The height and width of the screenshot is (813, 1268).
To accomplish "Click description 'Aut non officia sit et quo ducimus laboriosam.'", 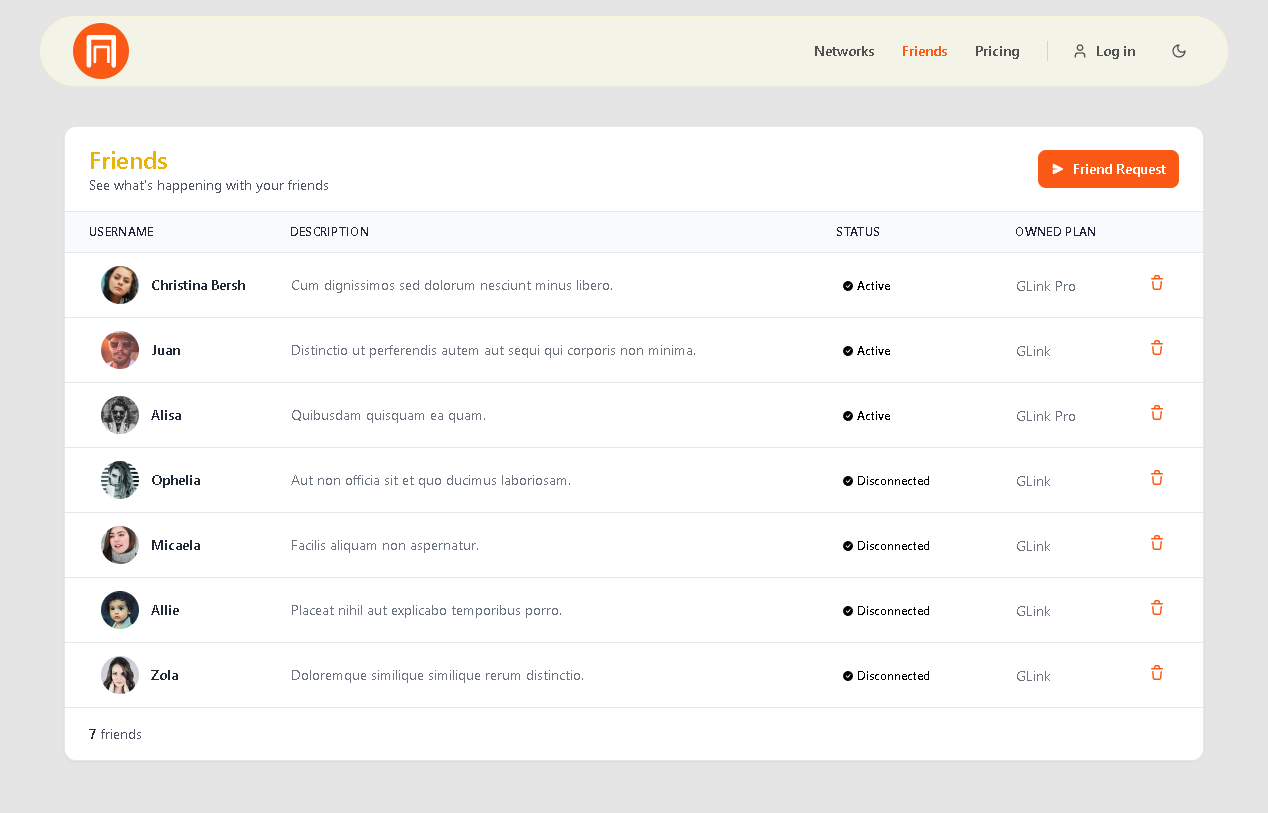I will (431, 480).
